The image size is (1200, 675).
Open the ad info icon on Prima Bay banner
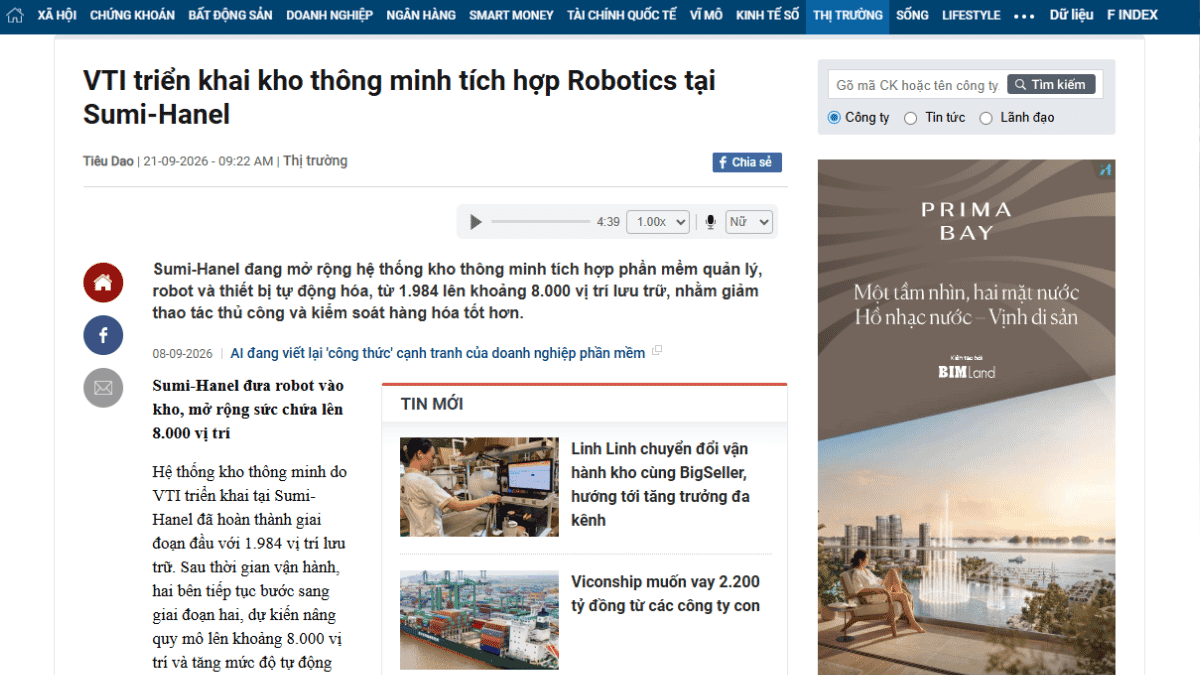tap(1105, 170)
